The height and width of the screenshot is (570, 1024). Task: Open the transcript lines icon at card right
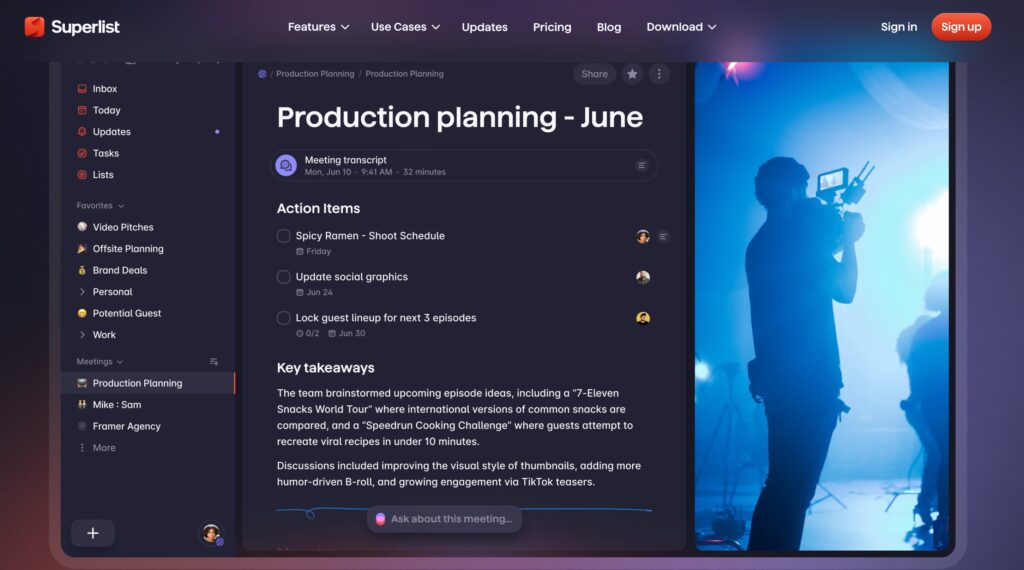(641, 166)
